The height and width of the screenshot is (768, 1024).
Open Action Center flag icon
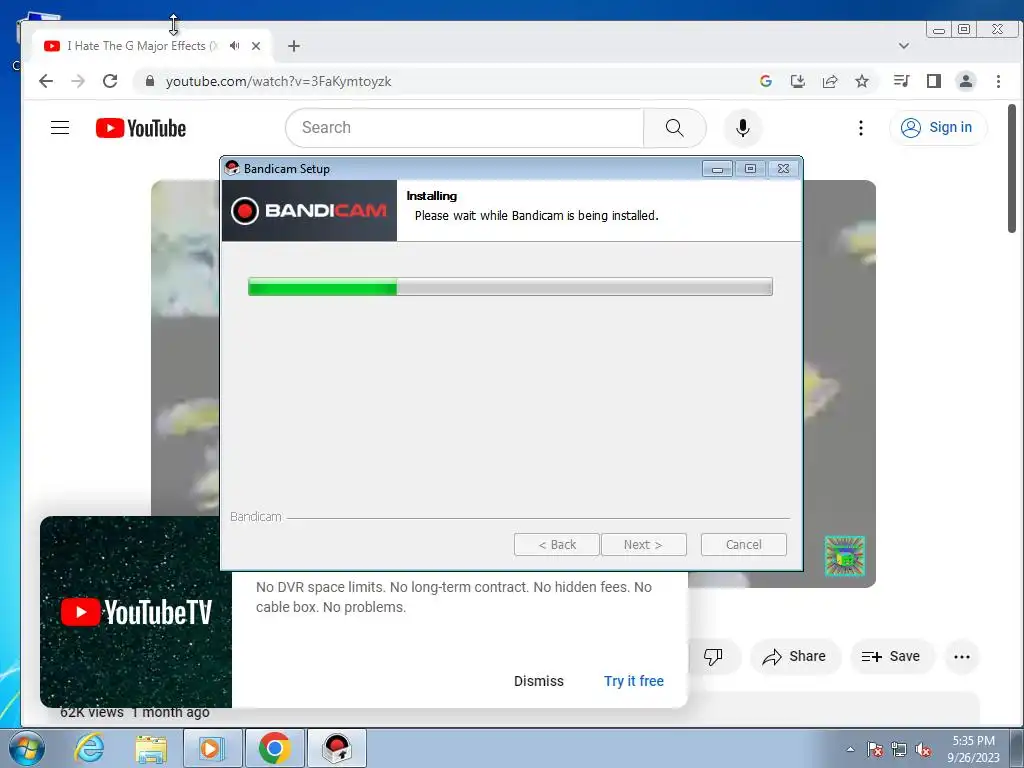point(875,749)
